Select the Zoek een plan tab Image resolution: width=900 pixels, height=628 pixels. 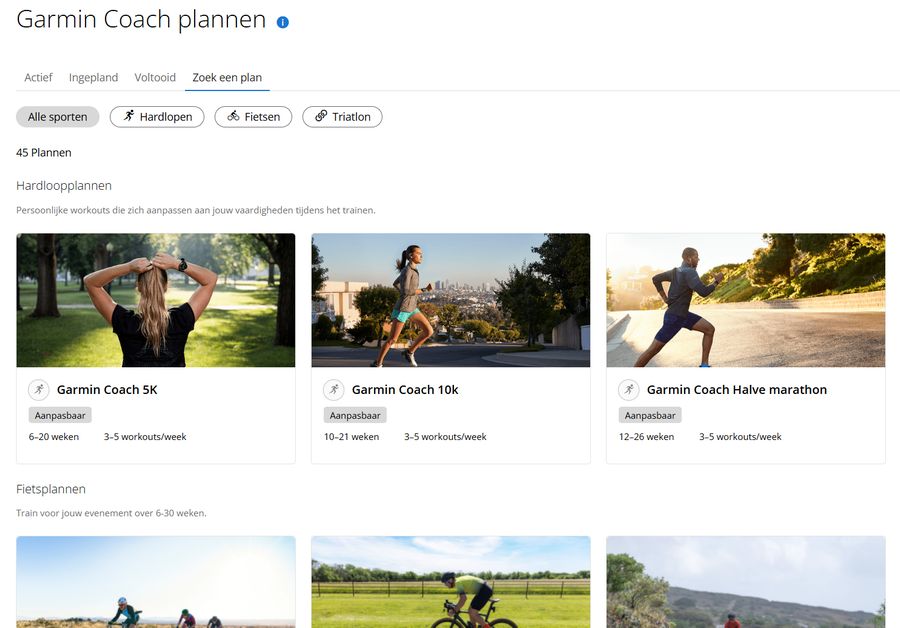click(227, 77)
